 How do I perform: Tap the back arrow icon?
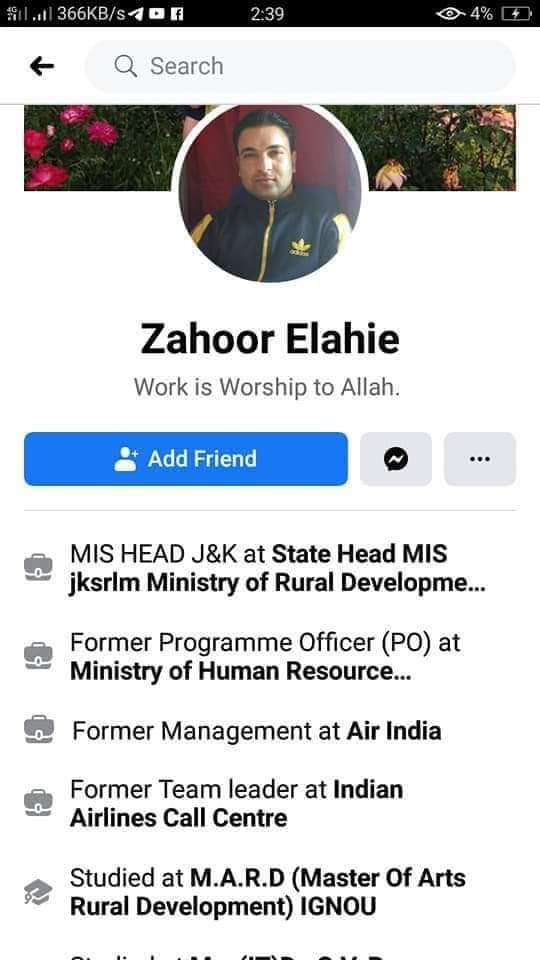42,66
